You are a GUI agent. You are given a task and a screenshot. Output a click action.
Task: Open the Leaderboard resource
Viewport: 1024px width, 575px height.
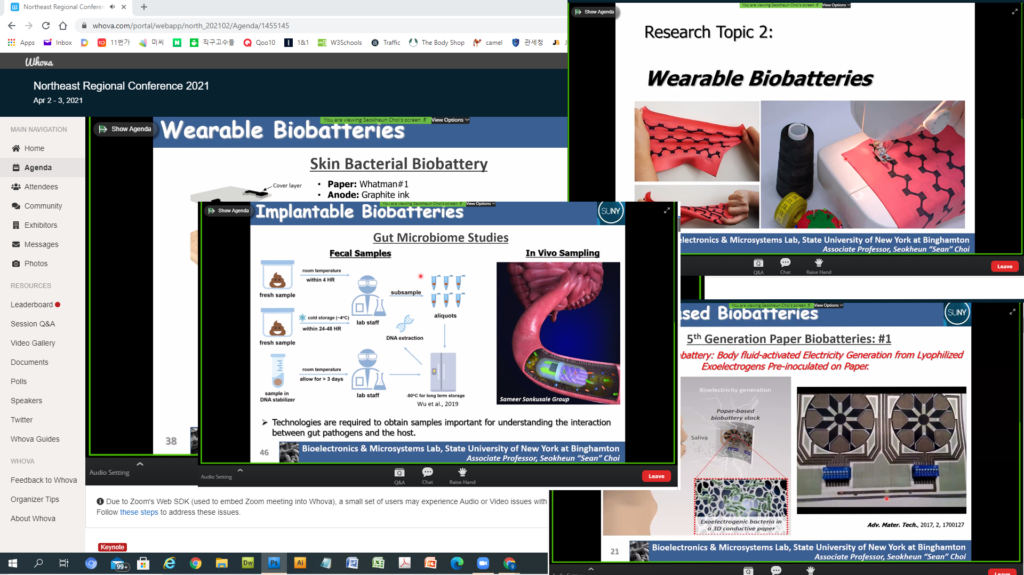[32, 304]
